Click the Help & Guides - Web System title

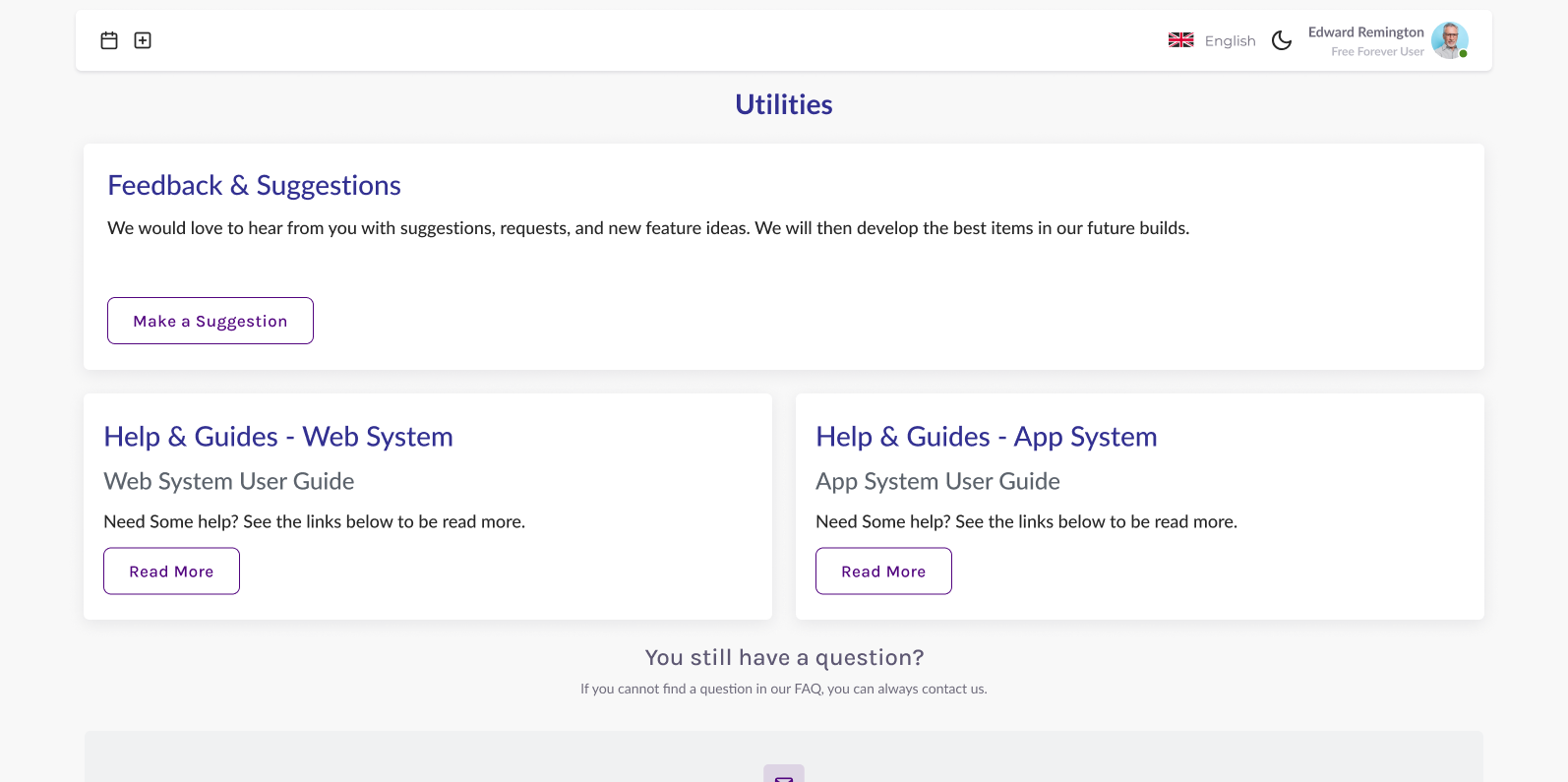click(278, 437)
